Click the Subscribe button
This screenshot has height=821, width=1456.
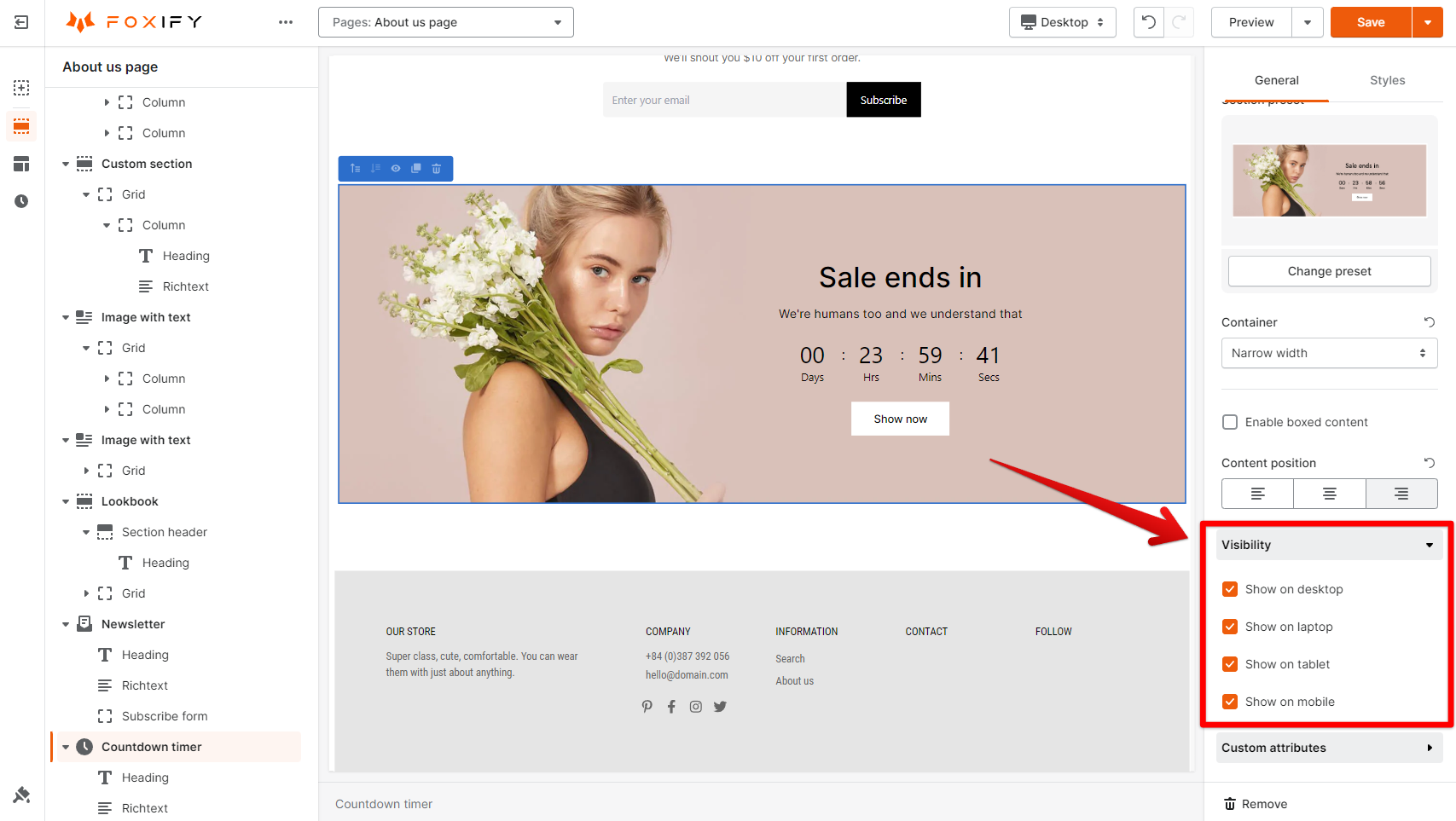pyautogui.click(x=884, y=100)
